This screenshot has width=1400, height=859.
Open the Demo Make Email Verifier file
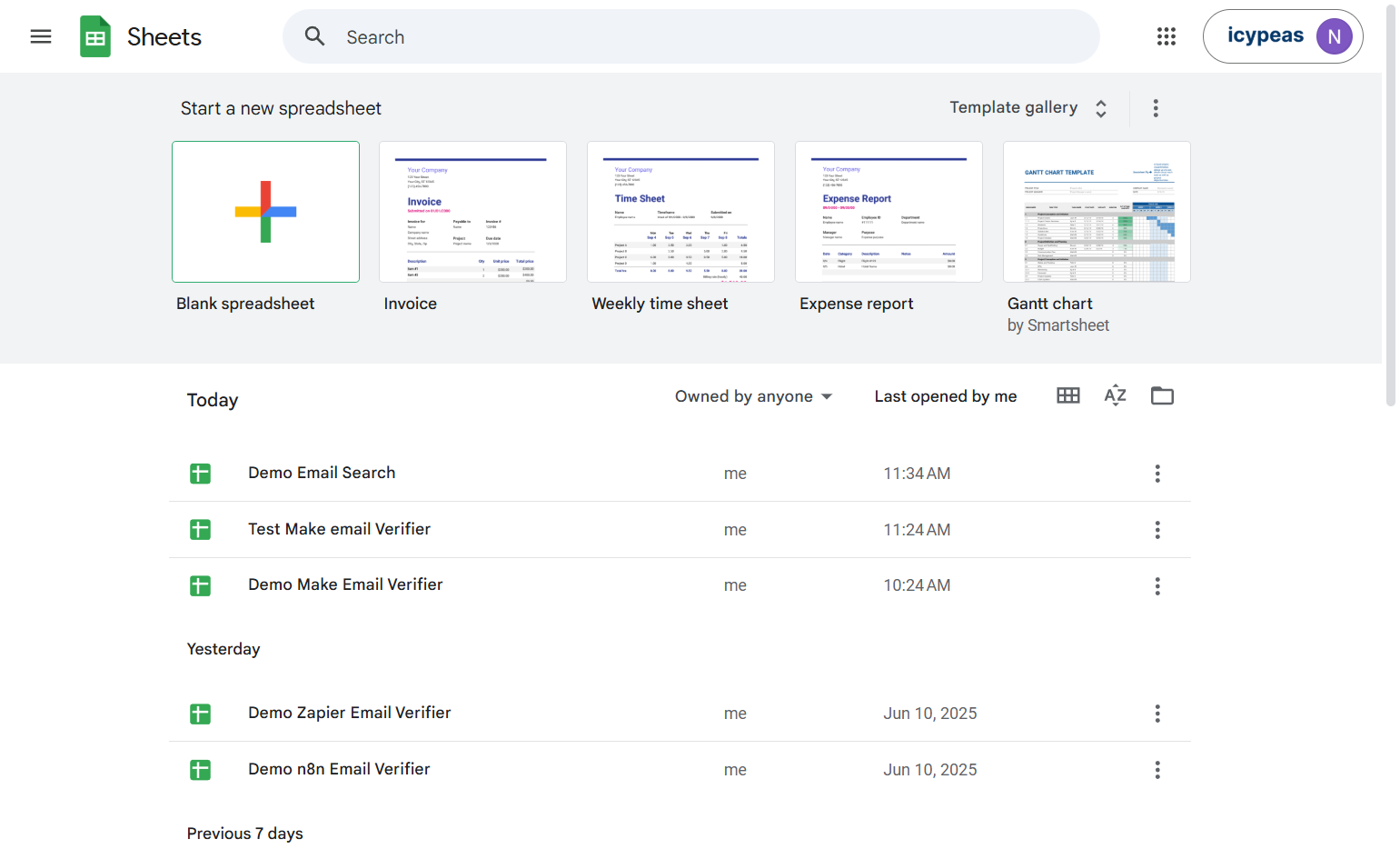tap(680, 586)
